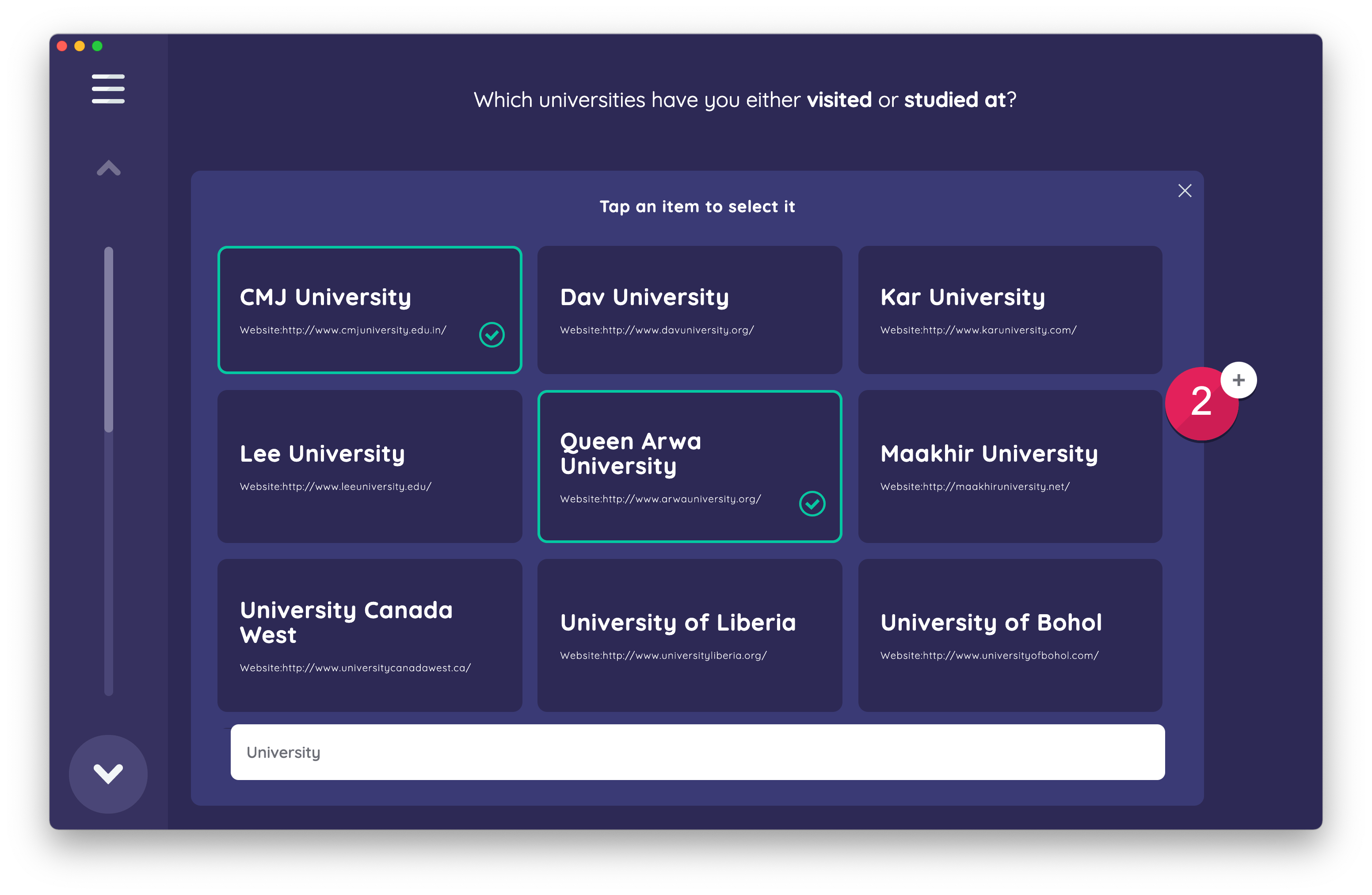Click the up chevron in sidebar
This screenshot has width=1372, height=895.
(108, 168)
